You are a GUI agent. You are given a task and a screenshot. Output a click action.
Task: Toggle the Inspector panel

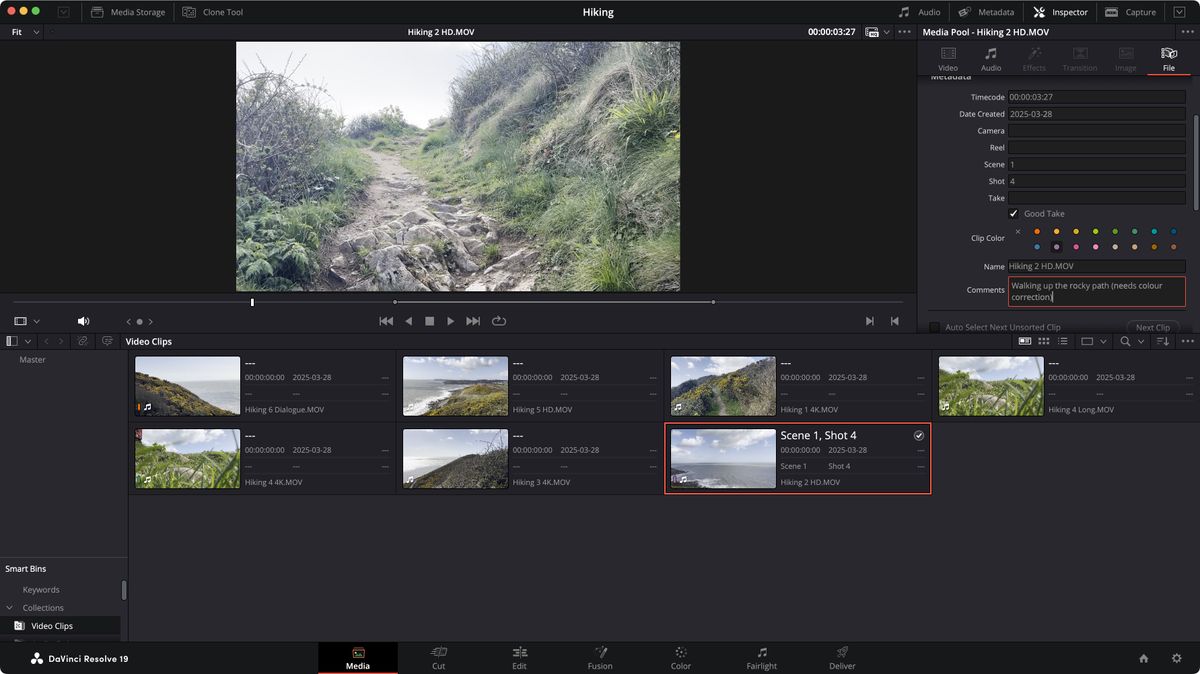pyautogui.click(x=1060, y=12)
